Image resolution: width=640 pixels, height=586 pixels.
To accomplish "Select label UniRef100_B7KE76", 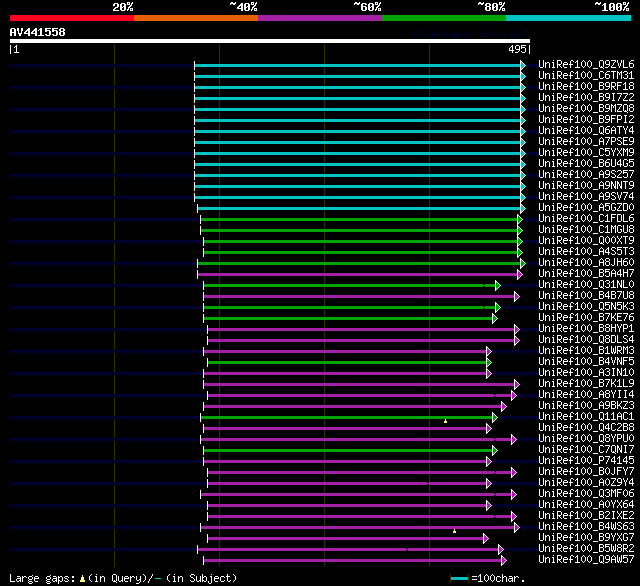I will click(586, 318).
